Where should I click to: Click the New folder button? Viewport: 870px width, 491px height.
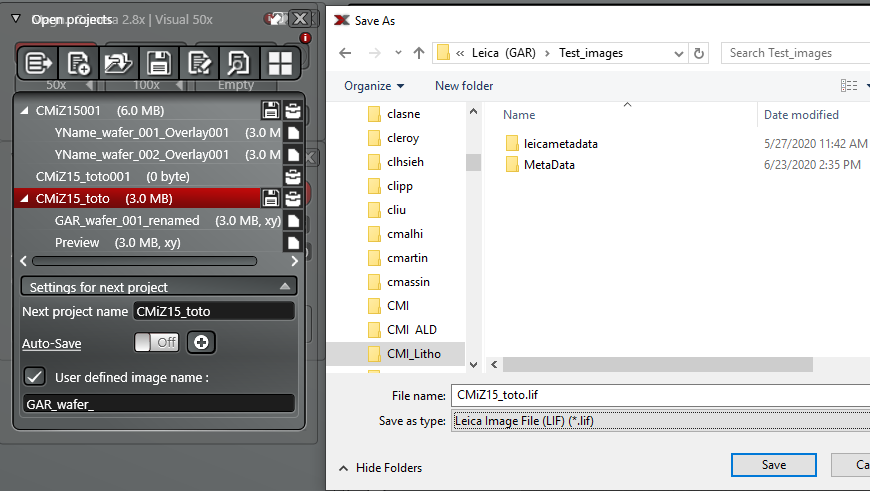[464, 86]
